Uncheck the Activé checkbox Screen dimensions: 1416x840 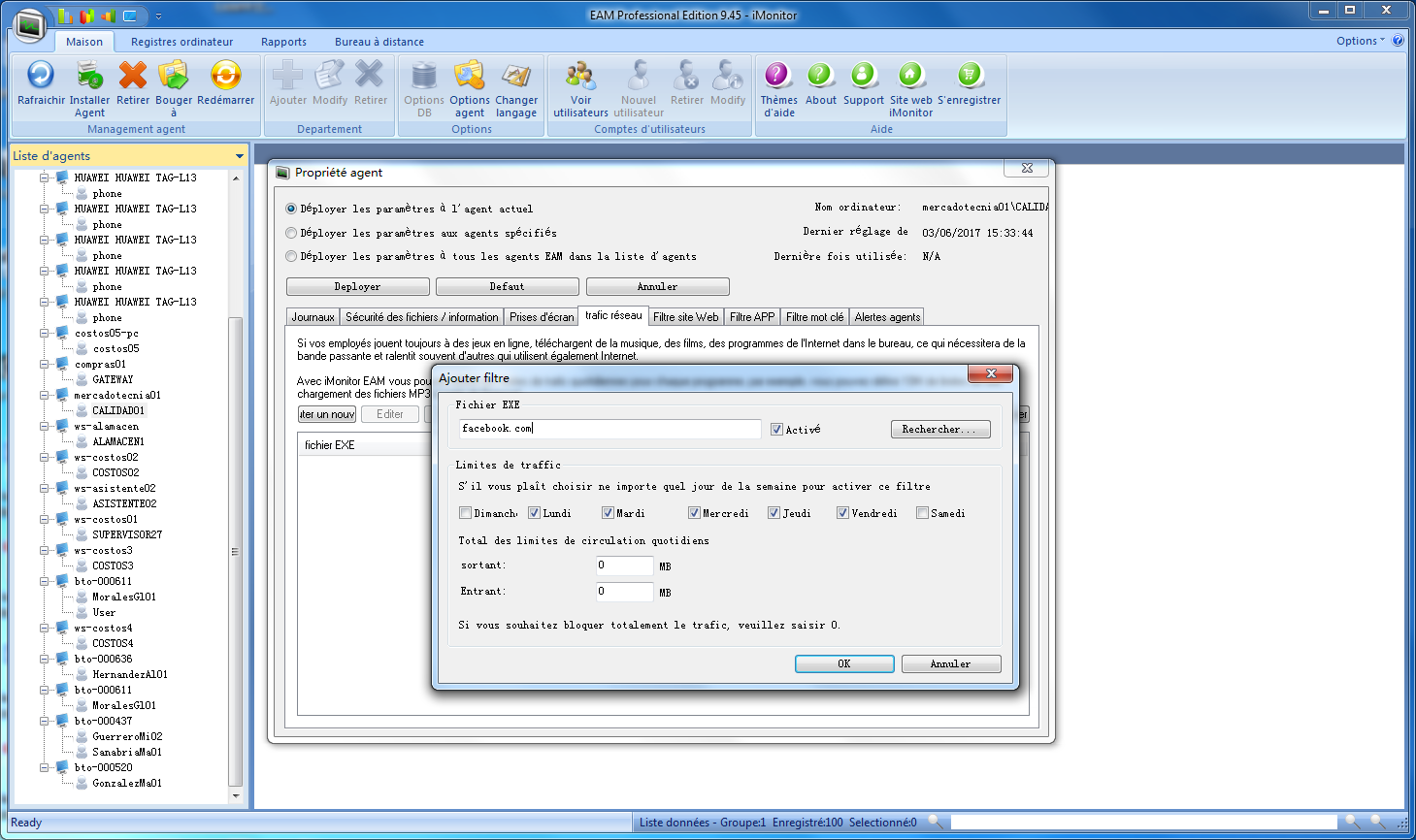[776, 430]
